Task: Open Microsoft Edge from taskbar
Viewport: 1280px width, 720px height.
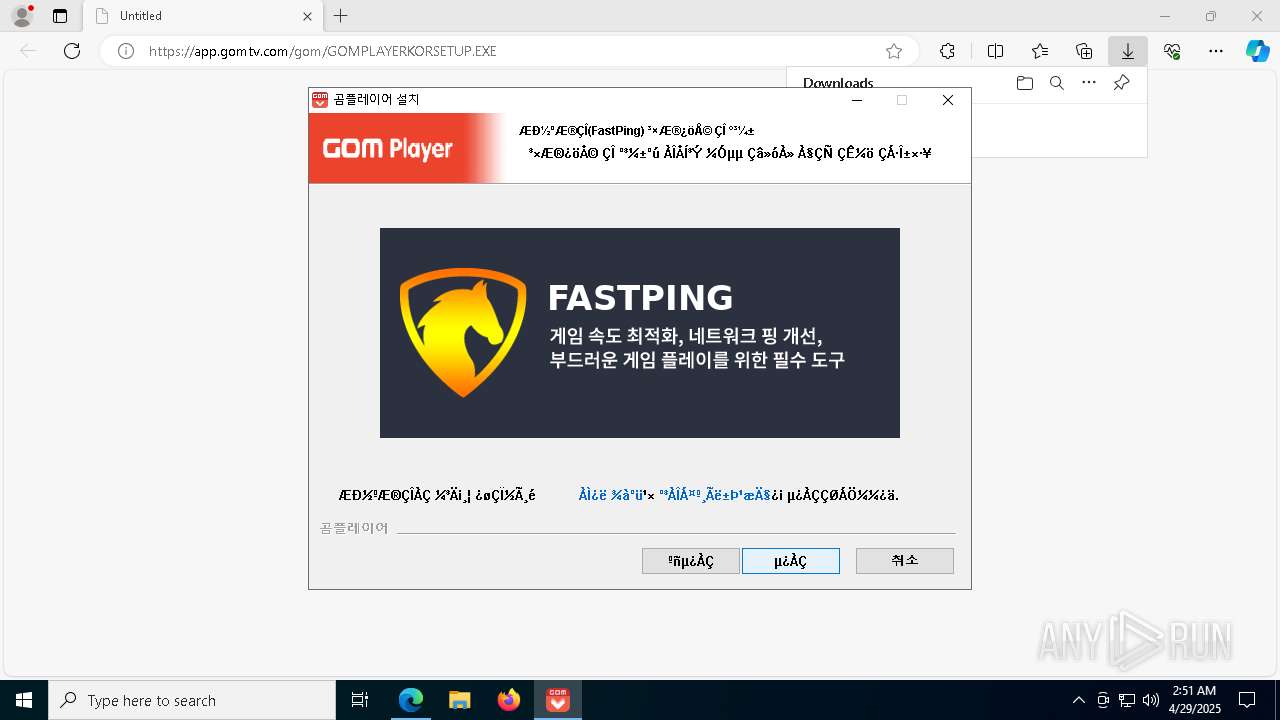Action: [411, 700]
